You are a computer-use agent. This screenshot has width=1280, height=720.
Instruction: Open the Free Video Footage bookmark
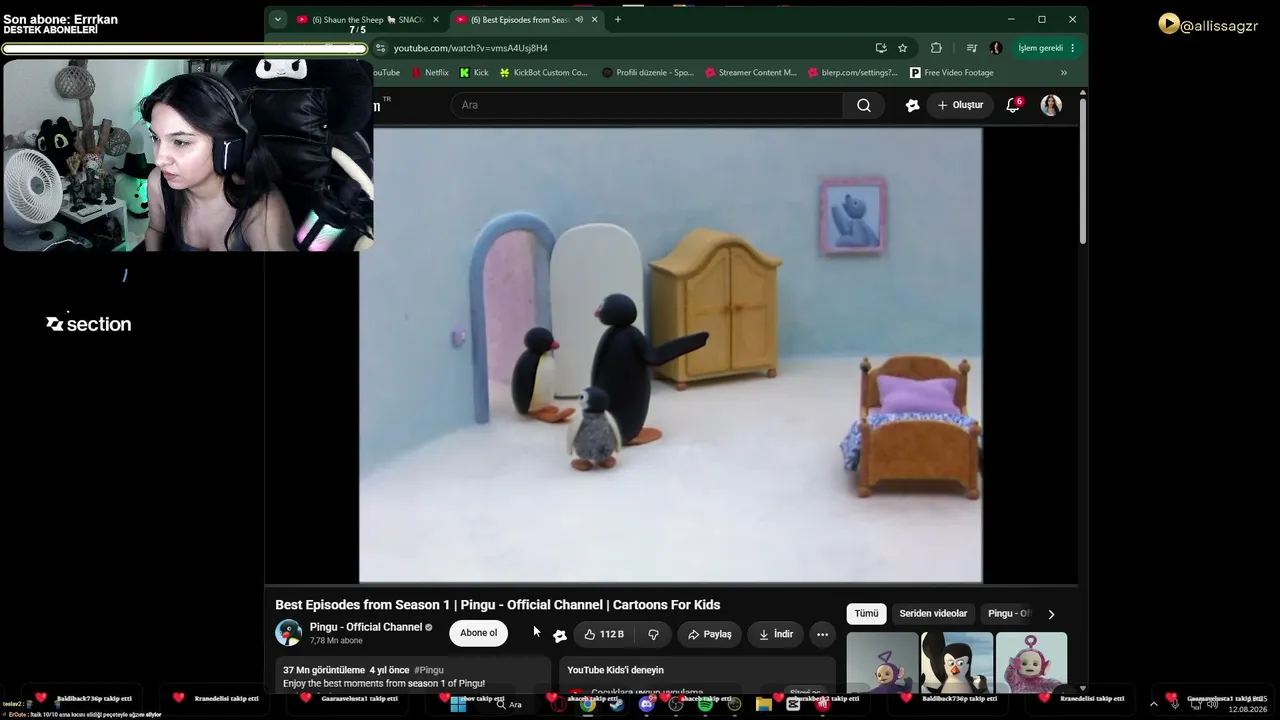click(952, 73)
